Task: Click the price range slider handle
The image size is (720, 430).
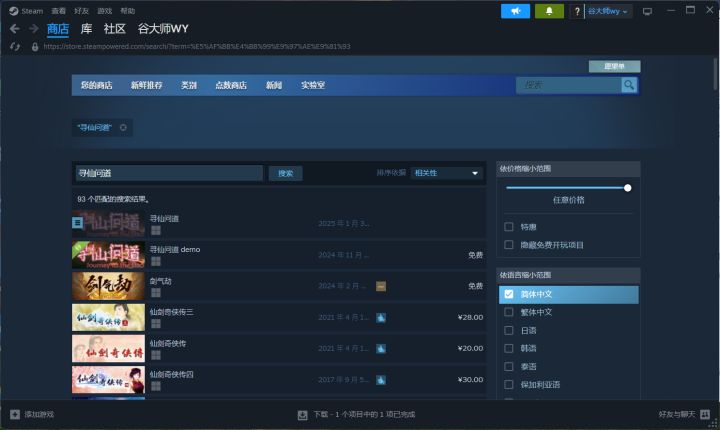Action: tap(628, 188)
